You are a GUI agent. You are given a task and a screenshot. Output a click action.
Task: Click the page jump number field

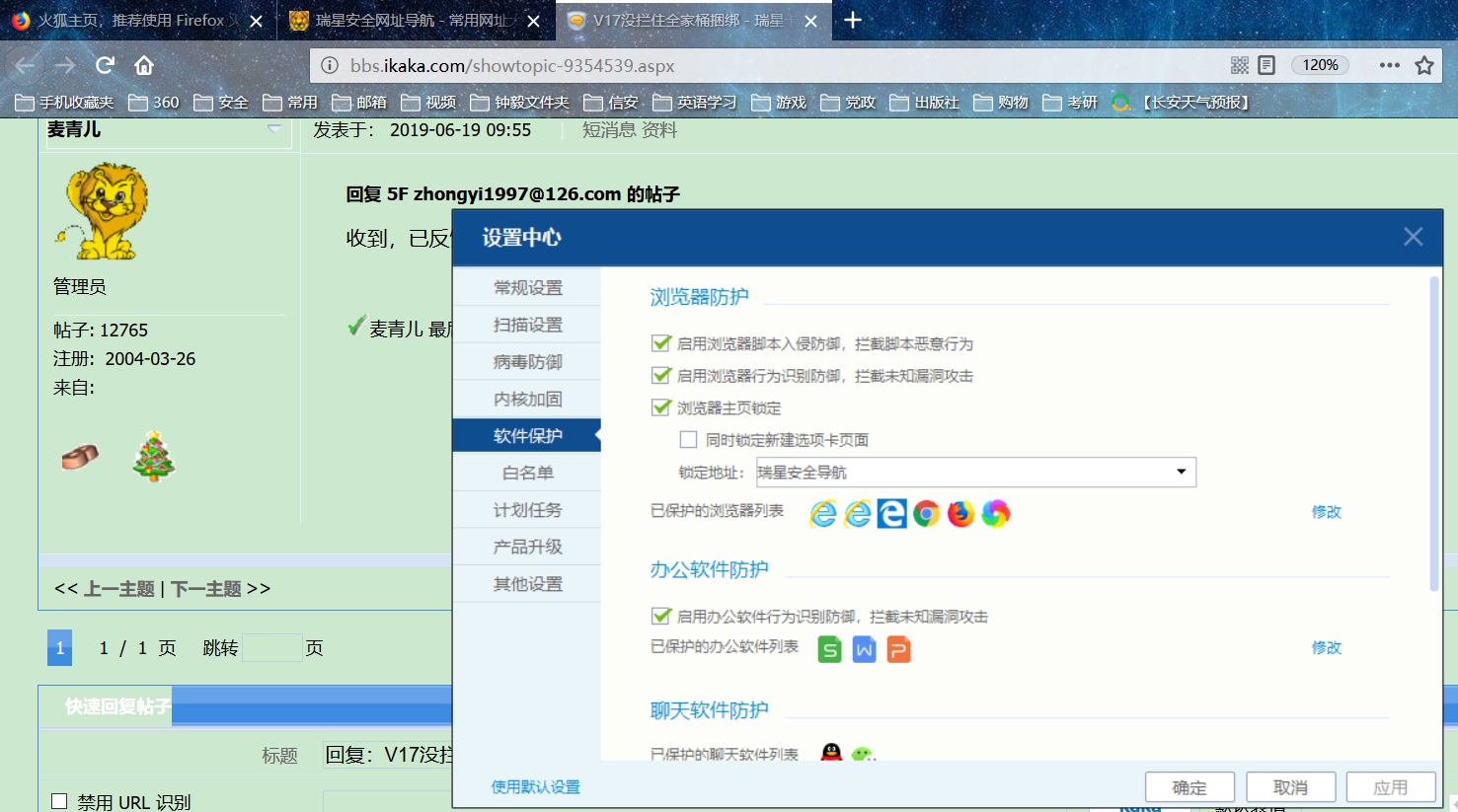coord(271,647)
